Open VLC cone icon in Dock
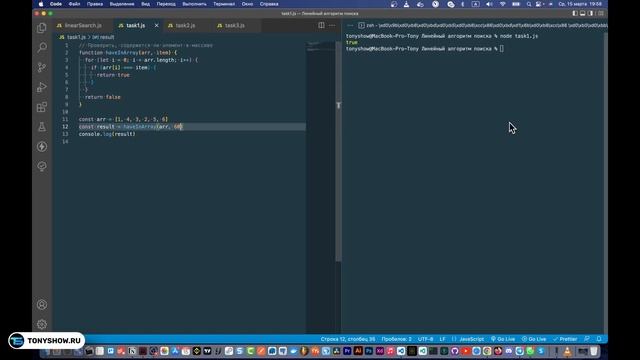The width and height of the screenshot is (640, 360). tap(567, 351)
